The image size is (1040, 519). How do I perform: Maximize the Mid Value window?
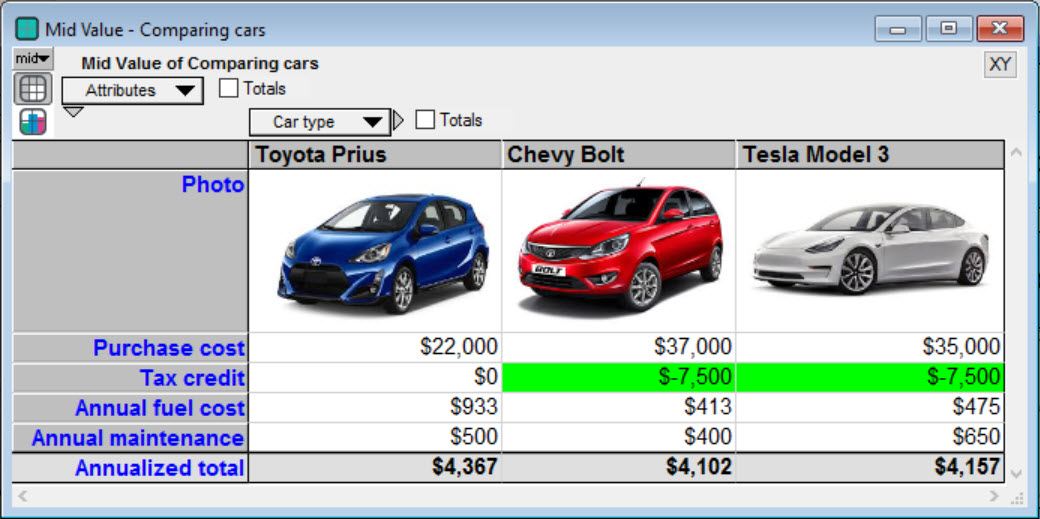point(949,29)
